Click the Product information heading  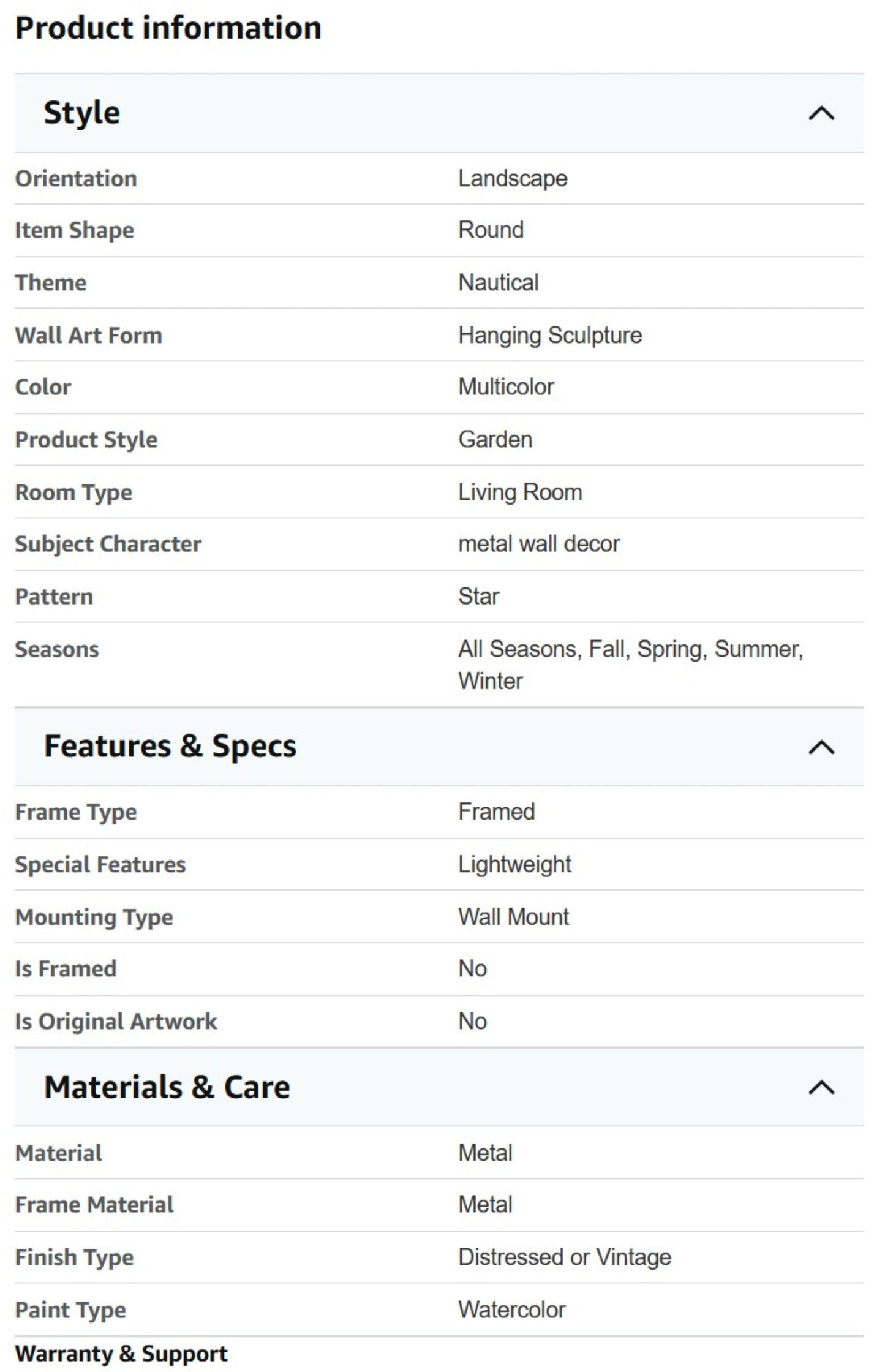[168, 28]
